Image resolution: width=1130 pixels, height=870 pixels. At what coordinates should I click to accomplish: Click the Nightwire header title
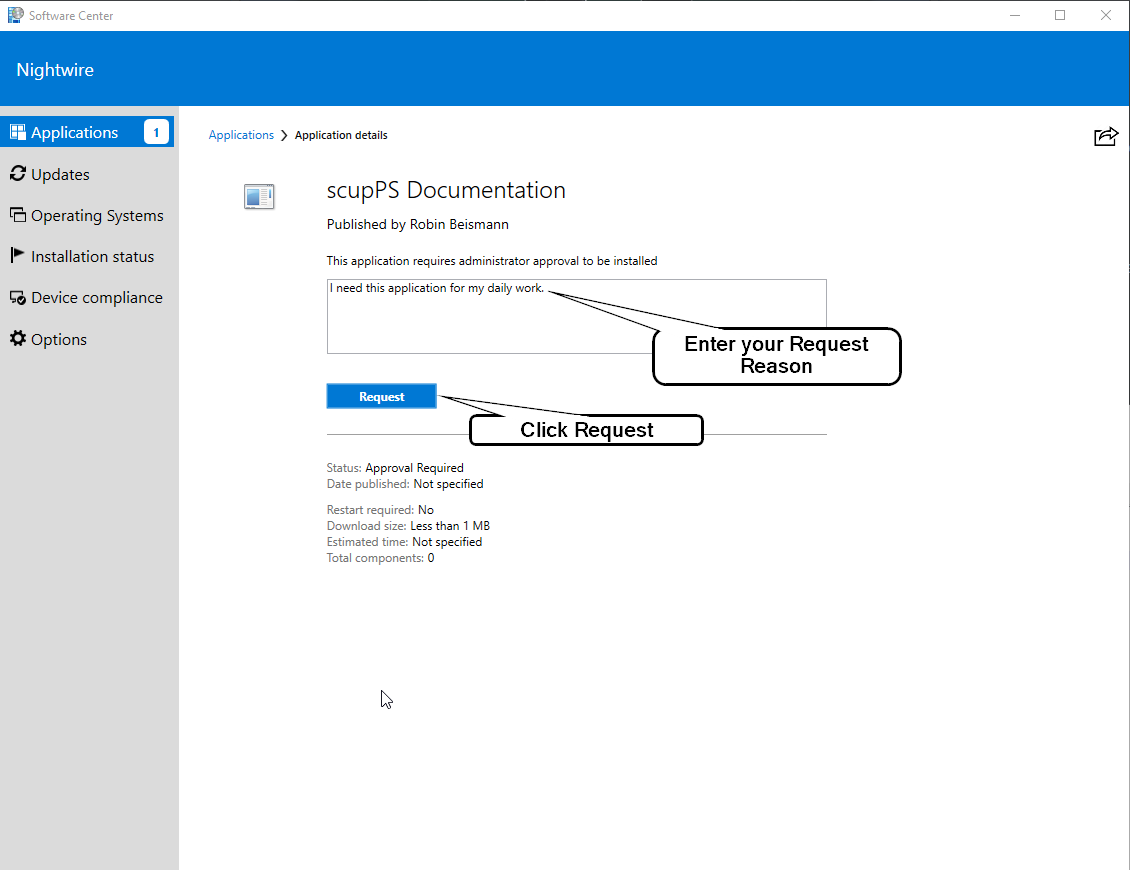(55, 70)
